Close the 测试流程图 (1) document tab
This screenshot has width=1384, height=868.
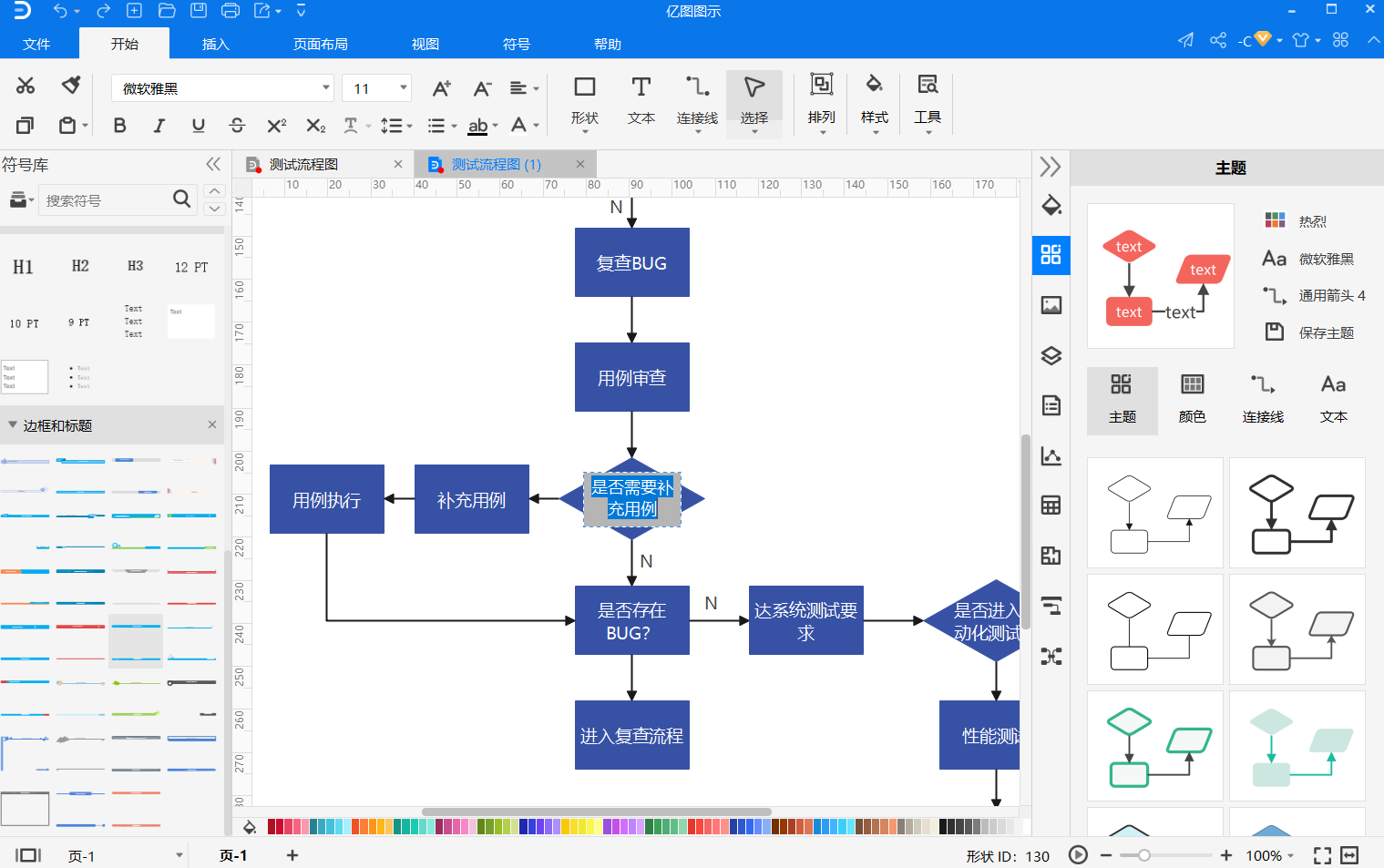[x=580, y=164]
